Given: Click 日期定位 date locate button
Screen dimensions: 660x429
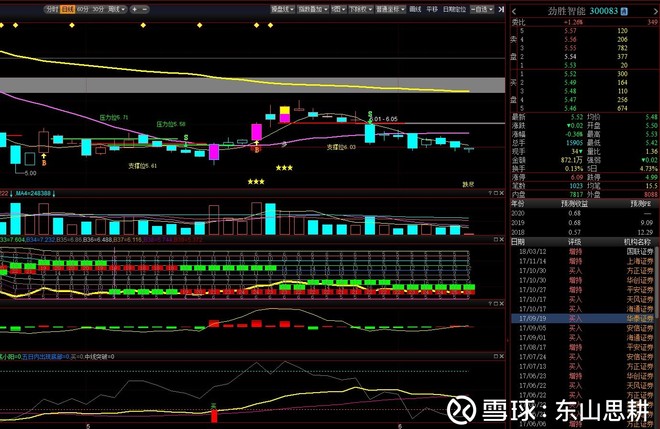Looking at the screenshot, I should [x=455, y=9].
